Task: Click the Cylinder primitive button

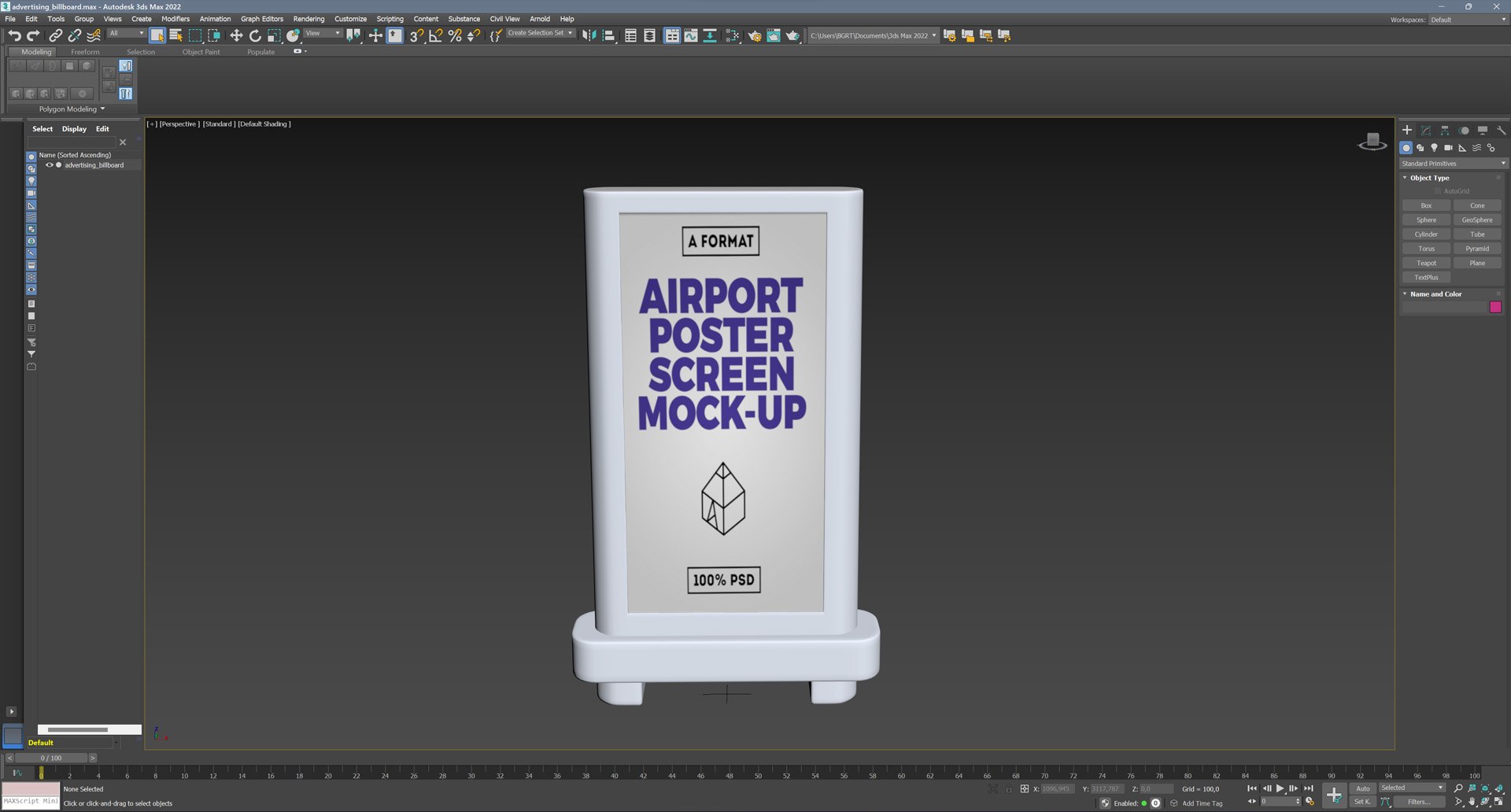Action: pos(1426,234)
